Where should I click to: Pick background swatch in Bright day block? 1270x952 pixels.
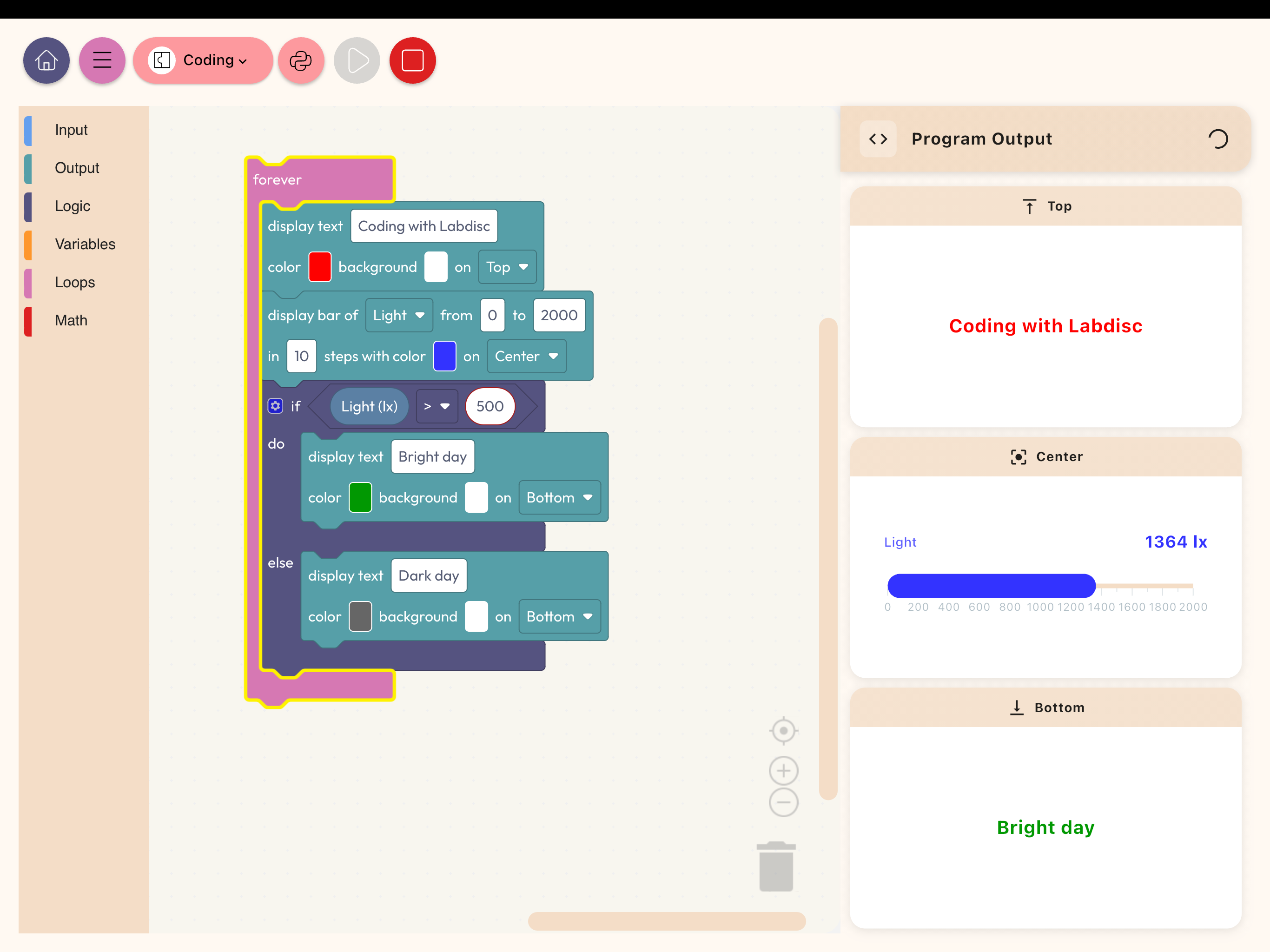pyautogui.click(x=476, y=498)
